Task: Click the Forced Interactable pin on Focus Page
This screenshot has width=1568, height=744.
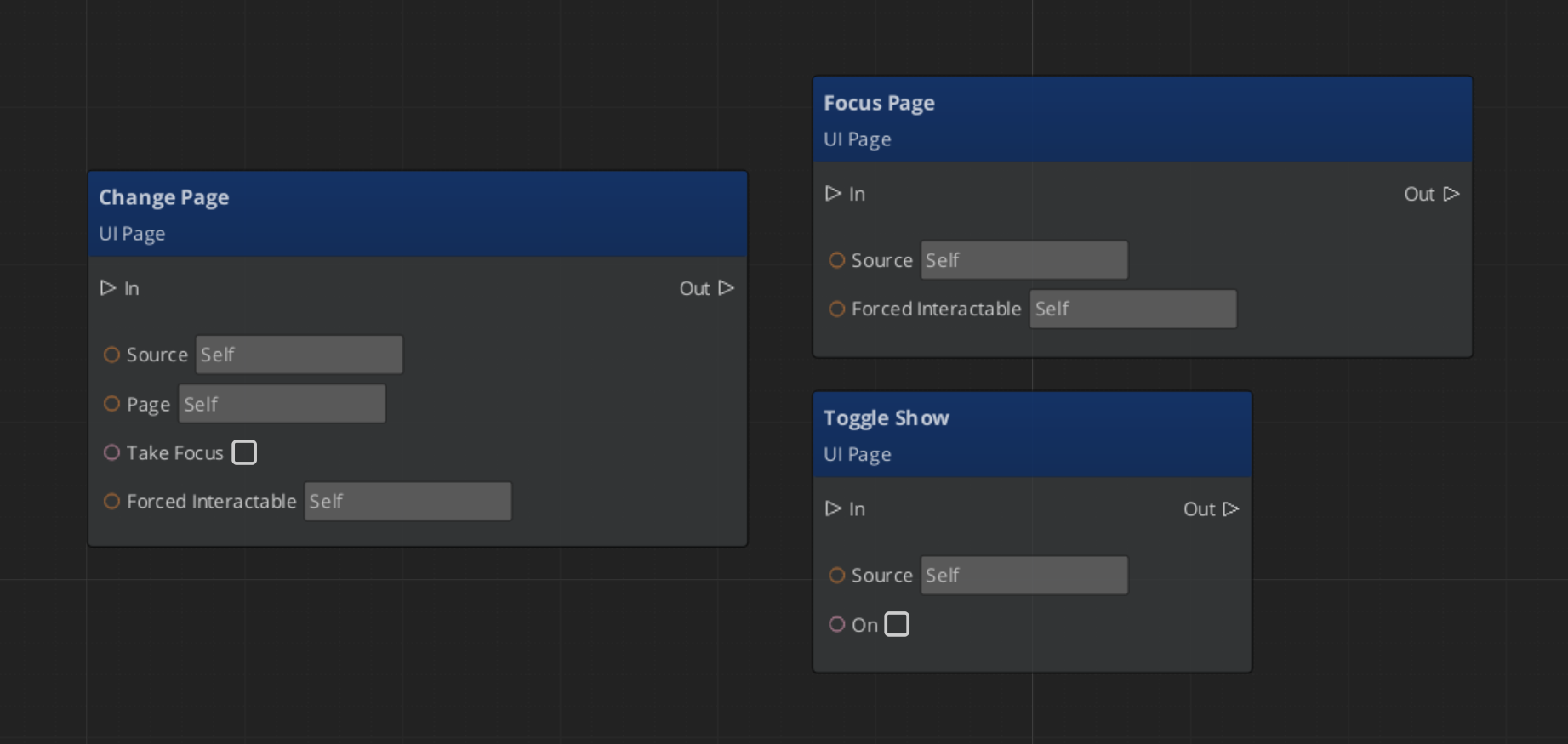Action: click(x=837, y=310)
